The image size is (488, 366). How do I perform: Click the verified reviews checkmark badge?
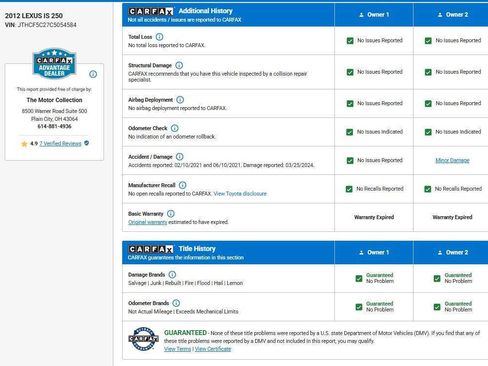(87, 143)
